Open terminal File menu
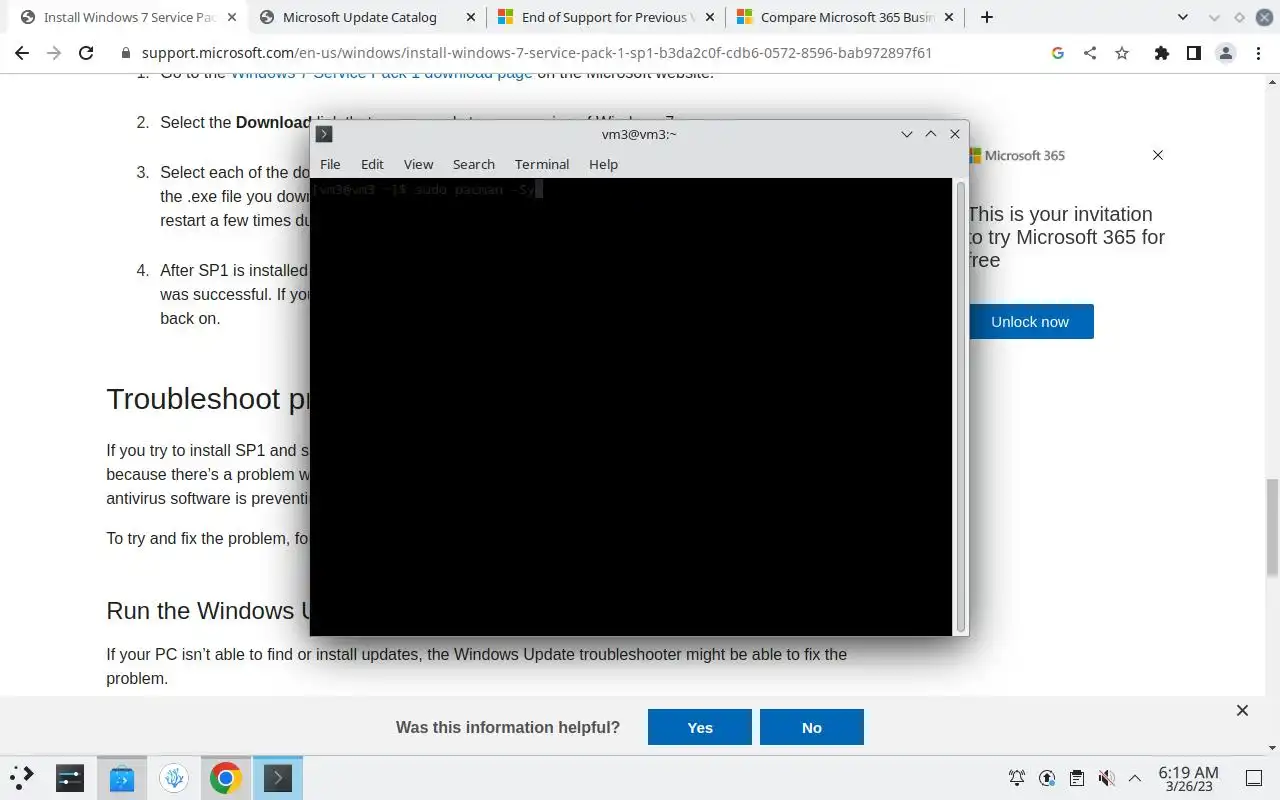Image resolution: width=1280 pixels, height=800 pixels. click(x=330, y=164)
